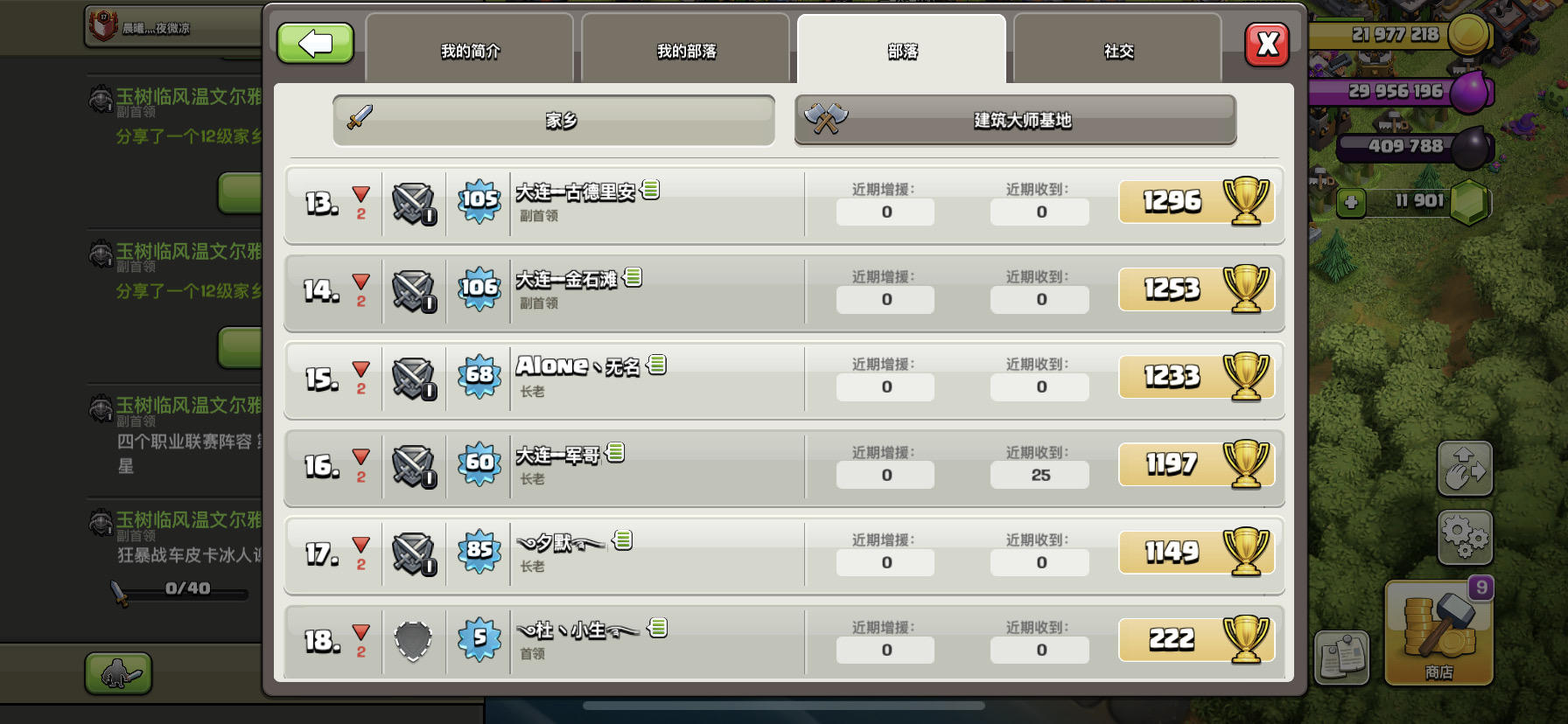Close the clan window with red X

tap(1267, 44)
